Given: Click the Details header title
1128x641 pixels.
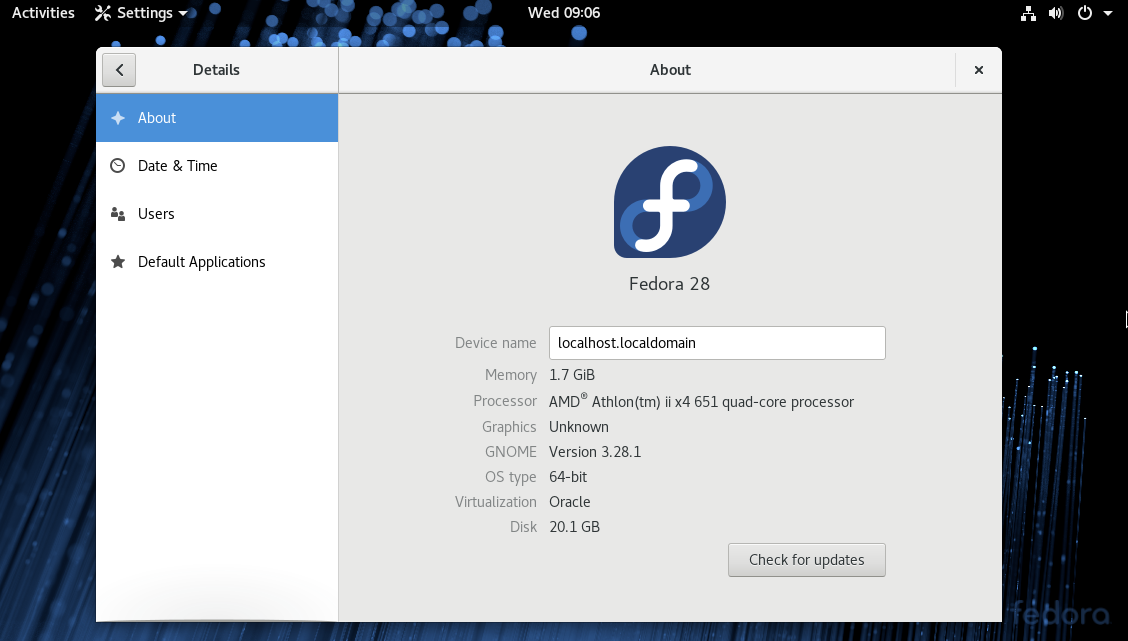Looking at the screenshot, I should tap(216, 70).
